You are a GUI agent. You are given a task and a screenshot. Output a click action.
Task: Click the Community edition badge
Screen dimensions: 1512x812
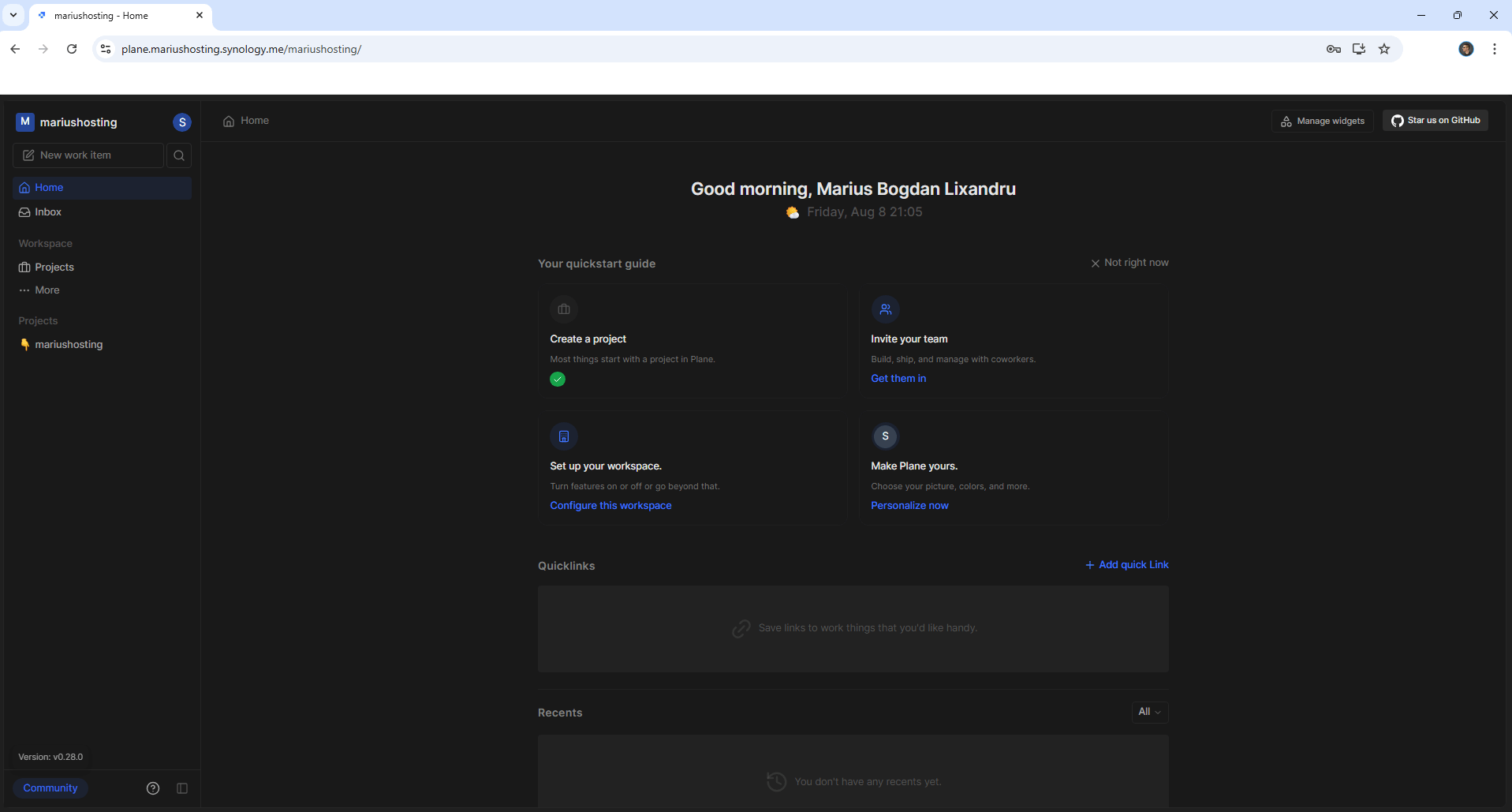[x=50, y=788]
